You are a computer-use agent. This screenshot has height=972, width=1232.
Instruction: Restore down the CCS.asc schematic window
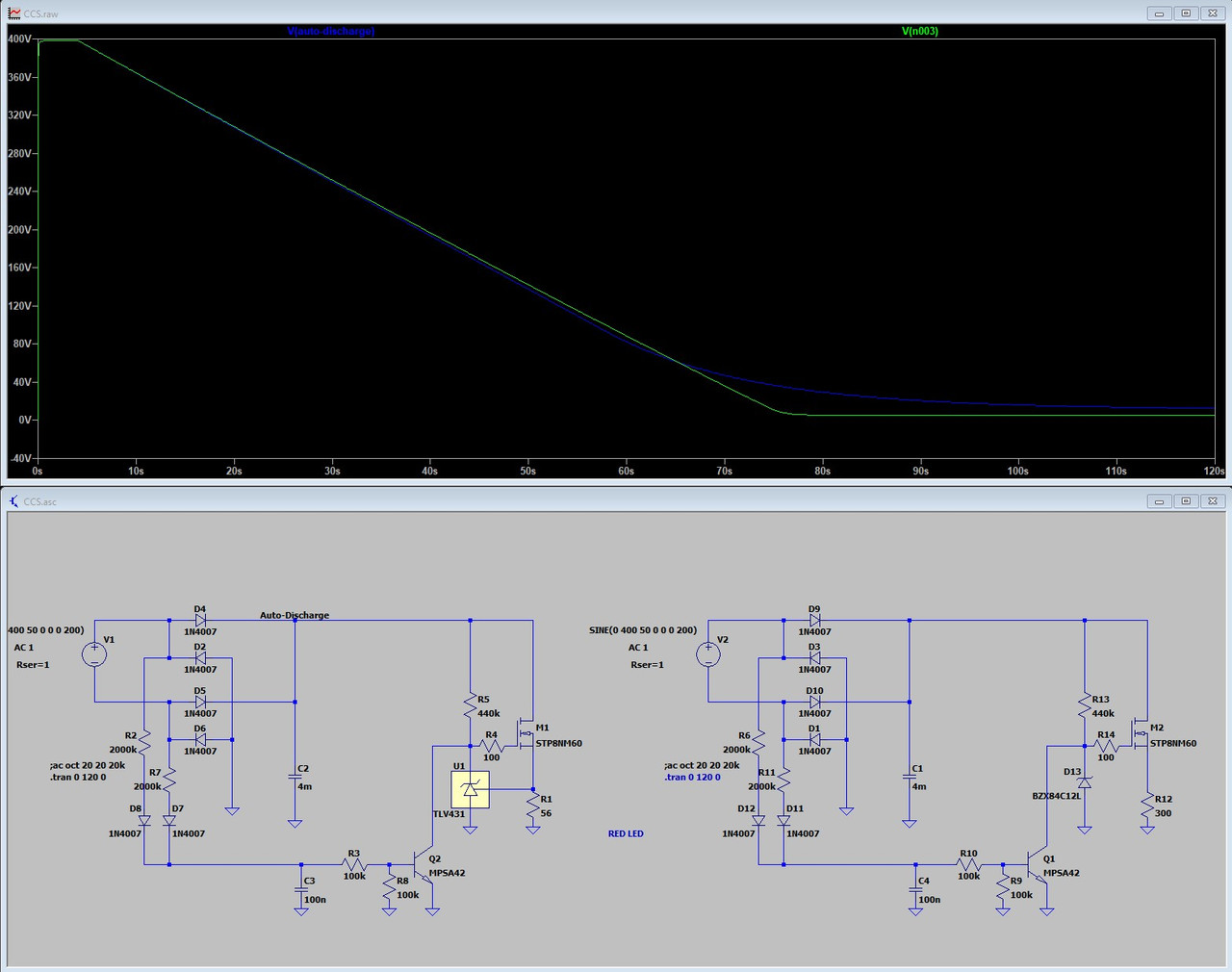[1186, 501]
